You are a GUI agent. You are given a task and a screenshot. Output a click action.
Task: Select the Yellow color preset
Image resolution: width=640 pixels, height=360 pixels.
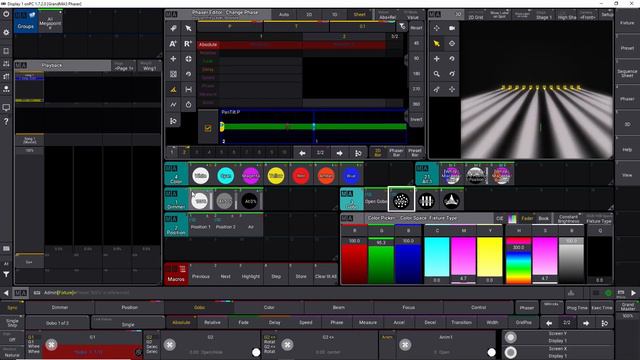tap(276, 176)
